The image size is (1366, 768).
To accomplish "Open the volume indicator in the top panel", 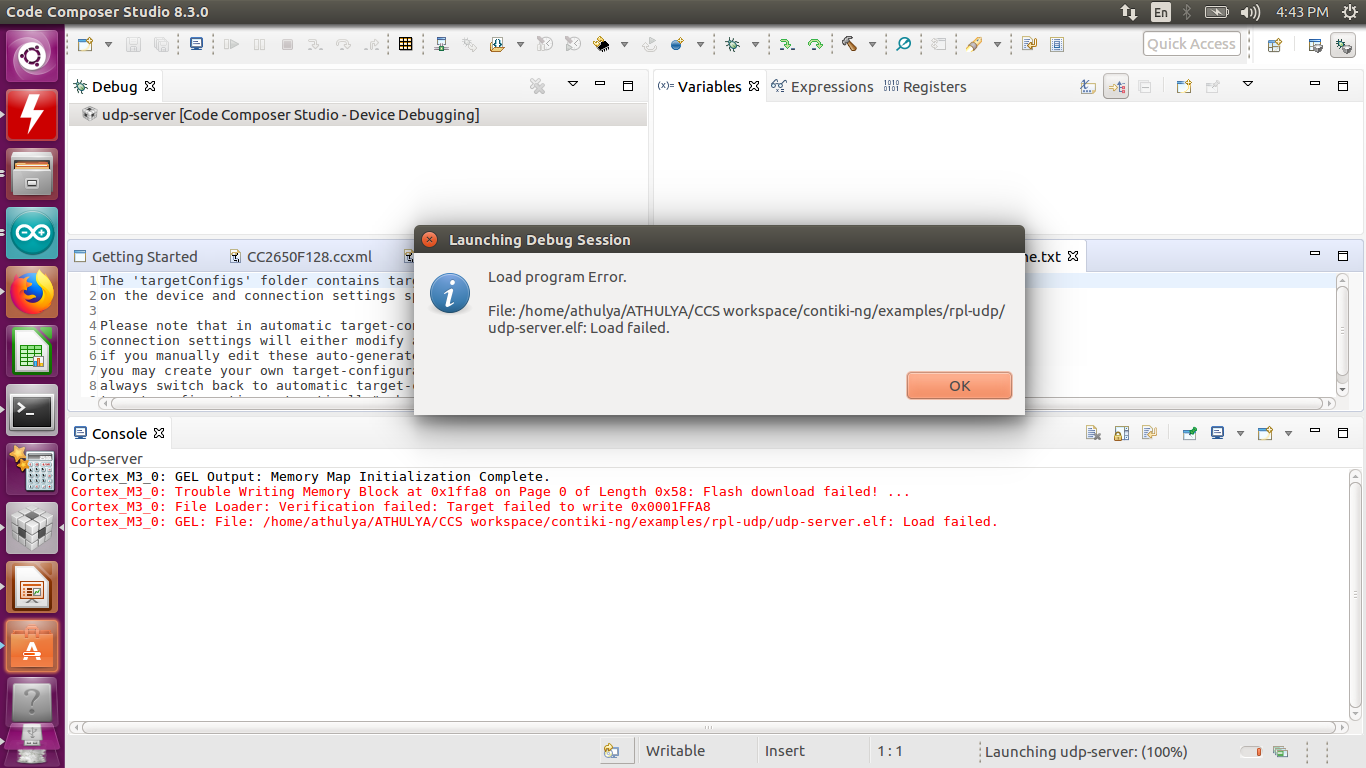I will coord(1250,12).
